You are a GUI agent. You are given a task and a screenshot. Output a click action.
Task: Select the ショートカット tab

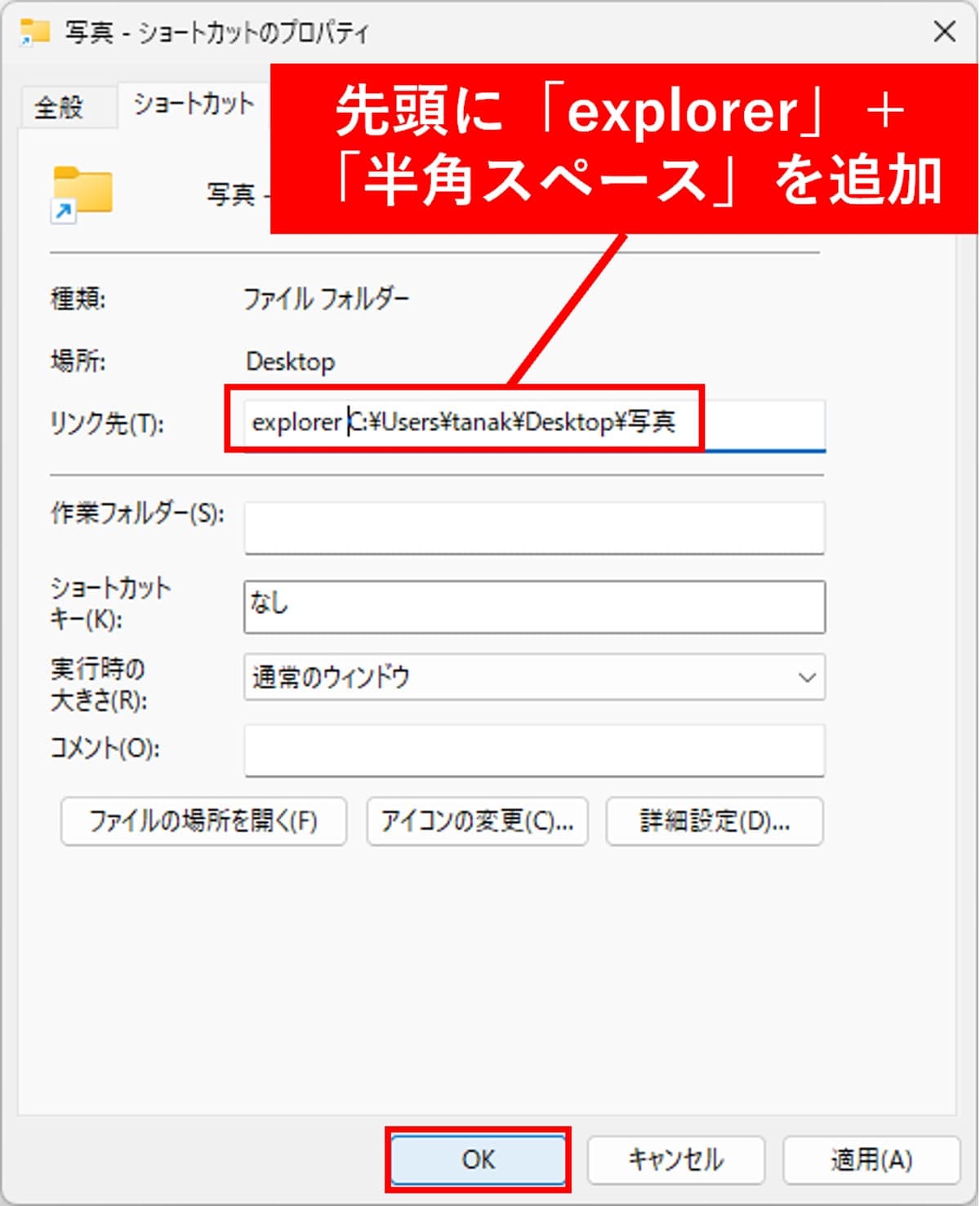point(192,105)
